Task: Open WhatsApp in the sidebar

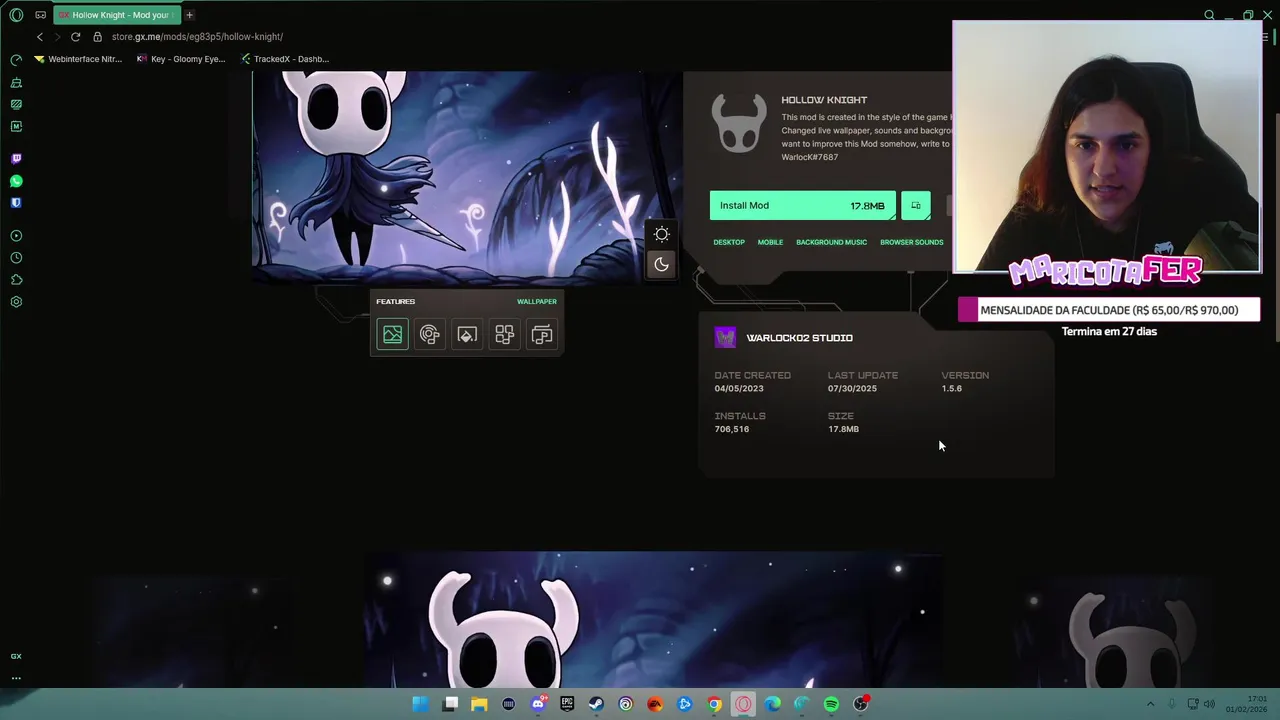Action: tap(16, 181)
